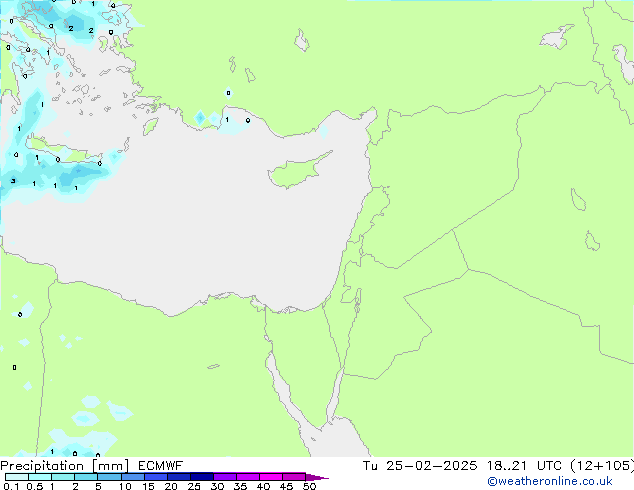Click the 'ECMWF' model label
The image size is (634, 490).
(160, 466)
